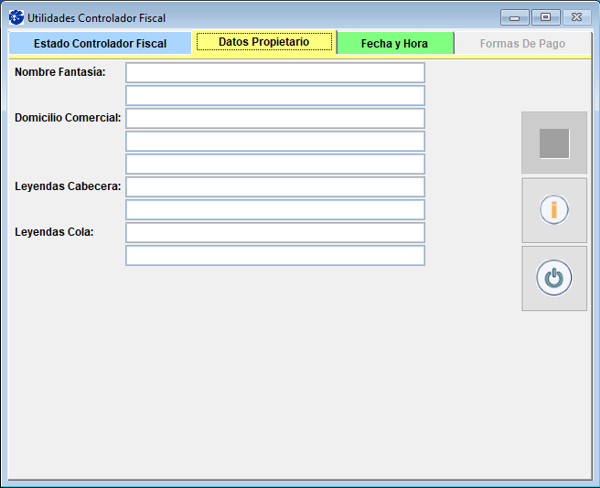The image size is (600, 488).
Task: Select the second Domicilio Comercial line field
Action: coord(275,141)
